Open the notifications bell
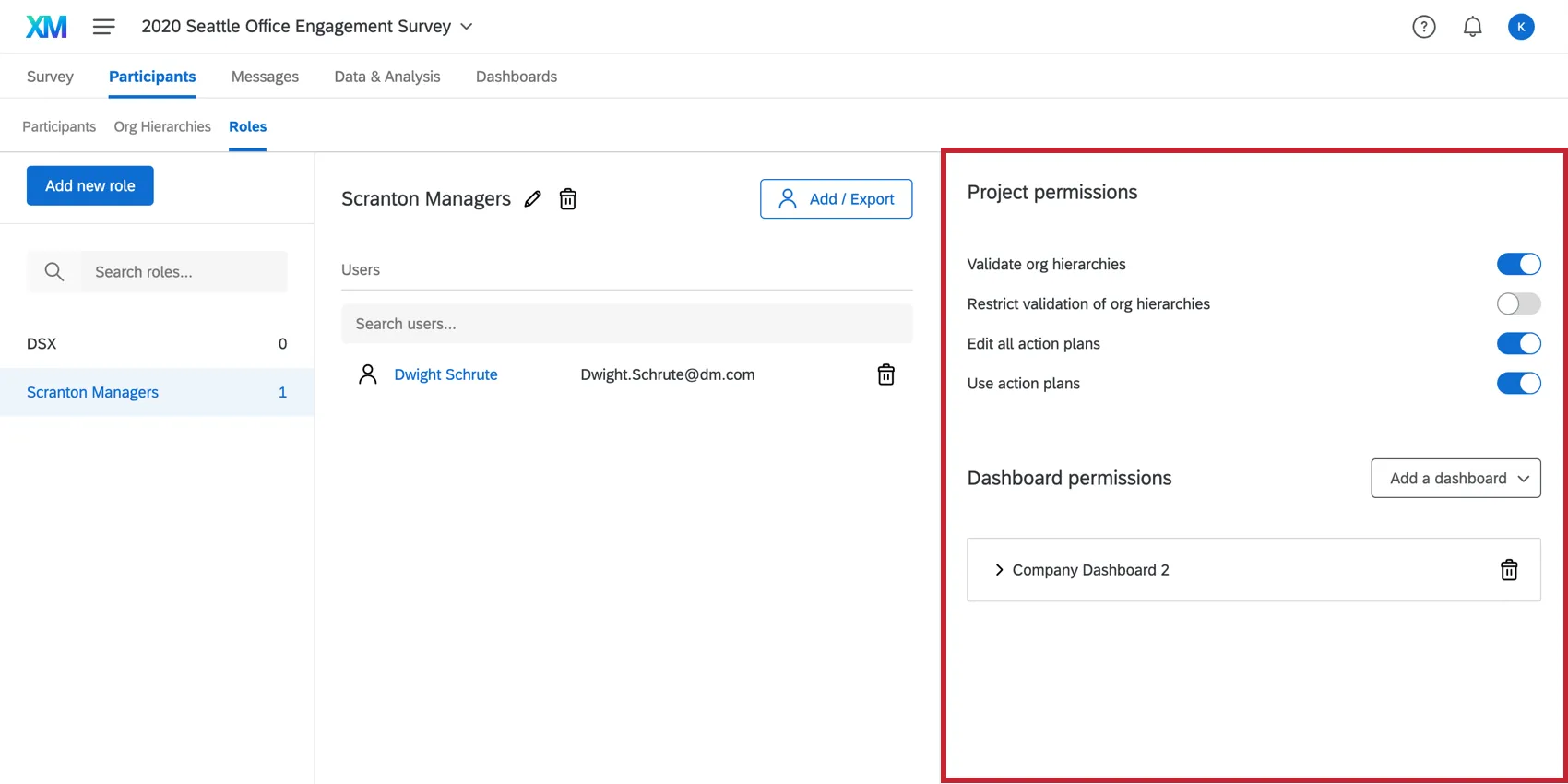The width and height of the screenshot is (1568, 784). 1473,27
